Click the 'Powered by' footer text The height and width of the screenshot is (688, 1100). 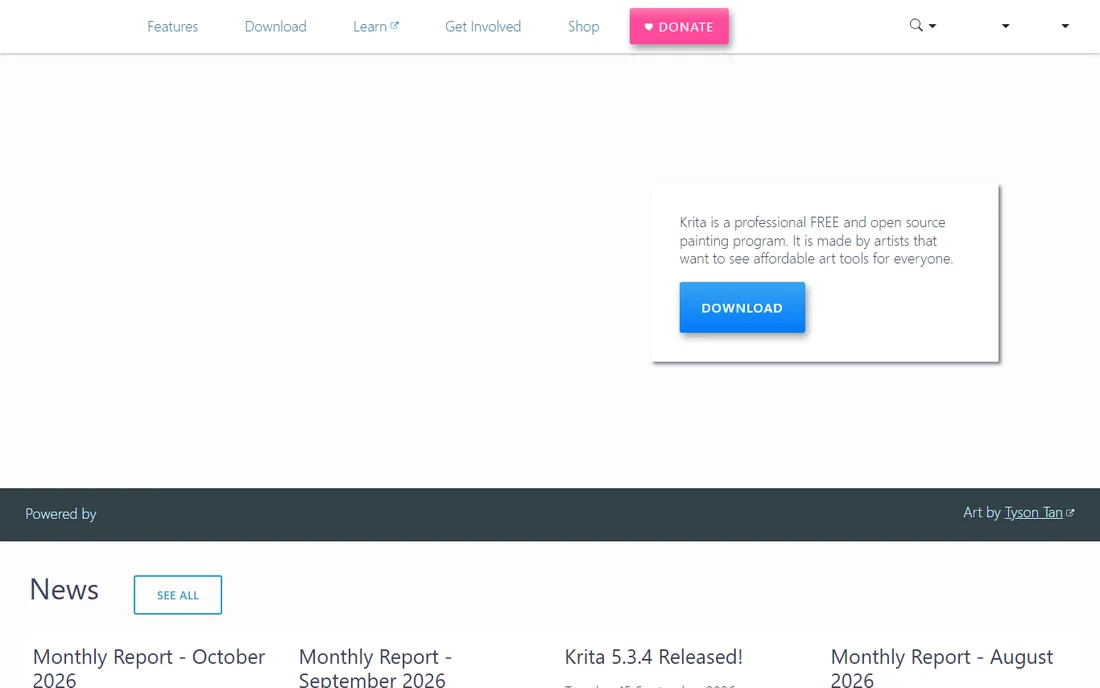coord(61,514)
